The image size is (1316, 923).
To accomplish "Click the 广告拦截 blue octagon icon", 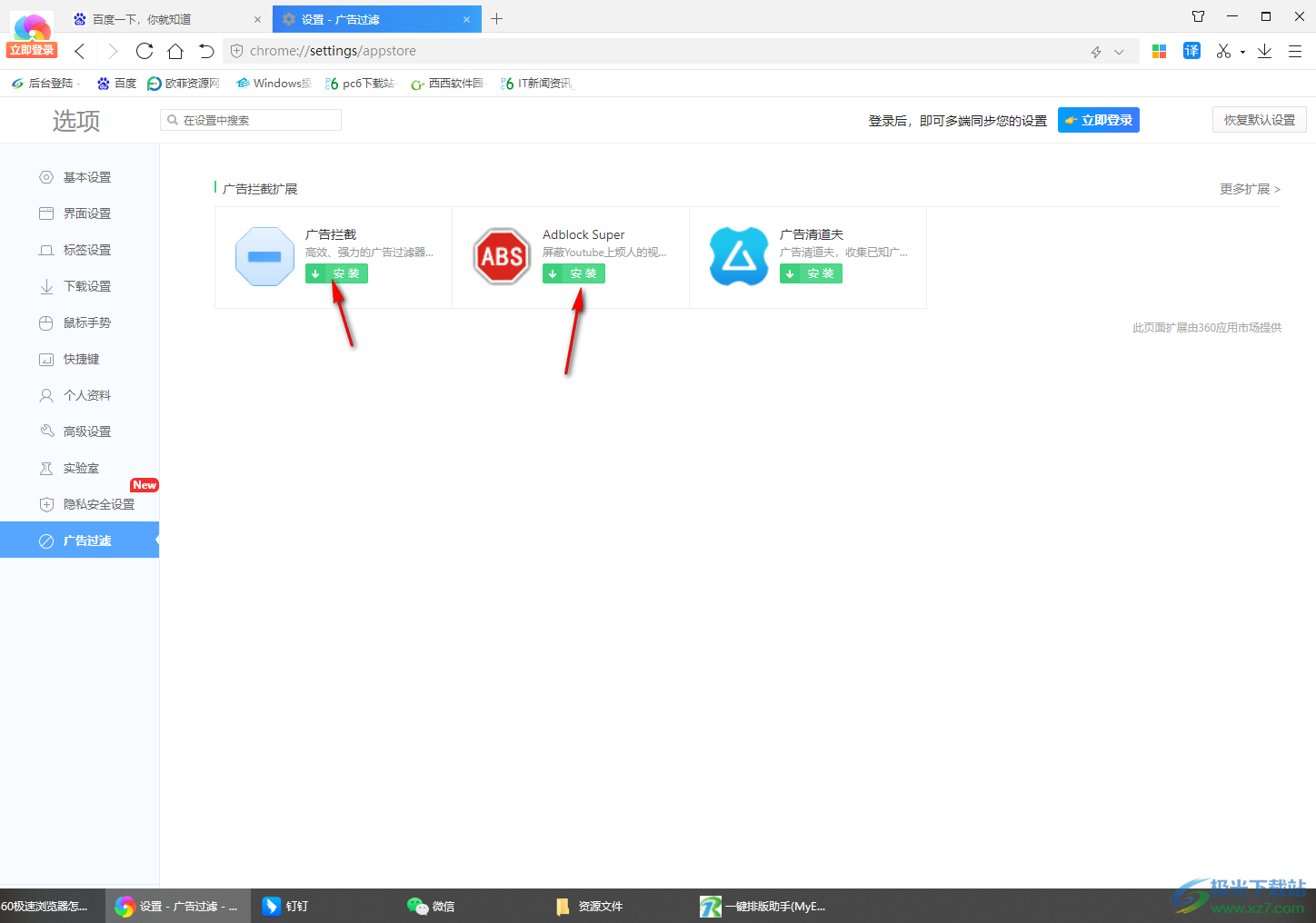I will (264, 256).
